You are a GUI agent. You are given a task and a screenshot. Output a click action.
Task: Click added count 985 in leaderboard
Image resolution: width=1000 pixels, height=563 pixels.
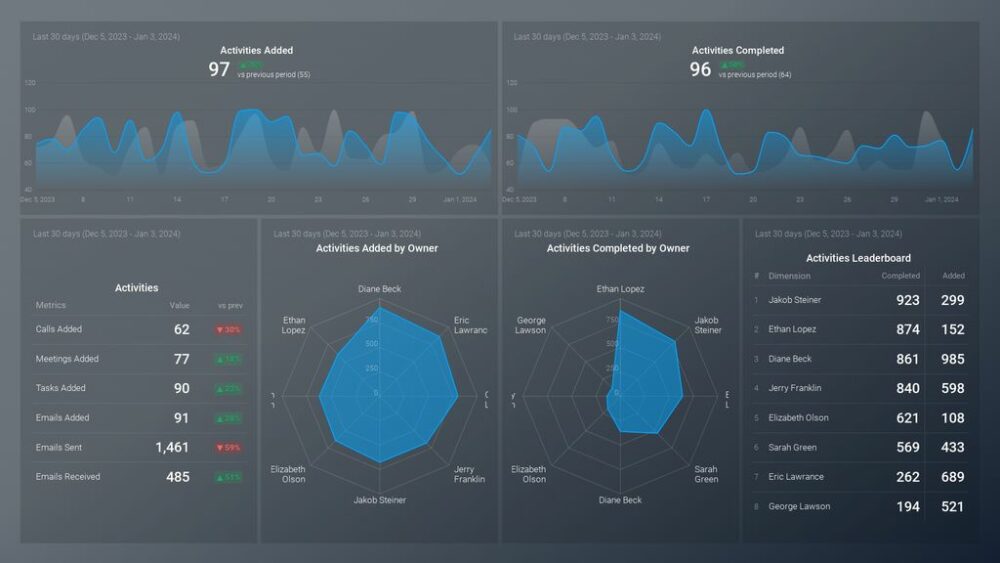click(x=953, y=359)
